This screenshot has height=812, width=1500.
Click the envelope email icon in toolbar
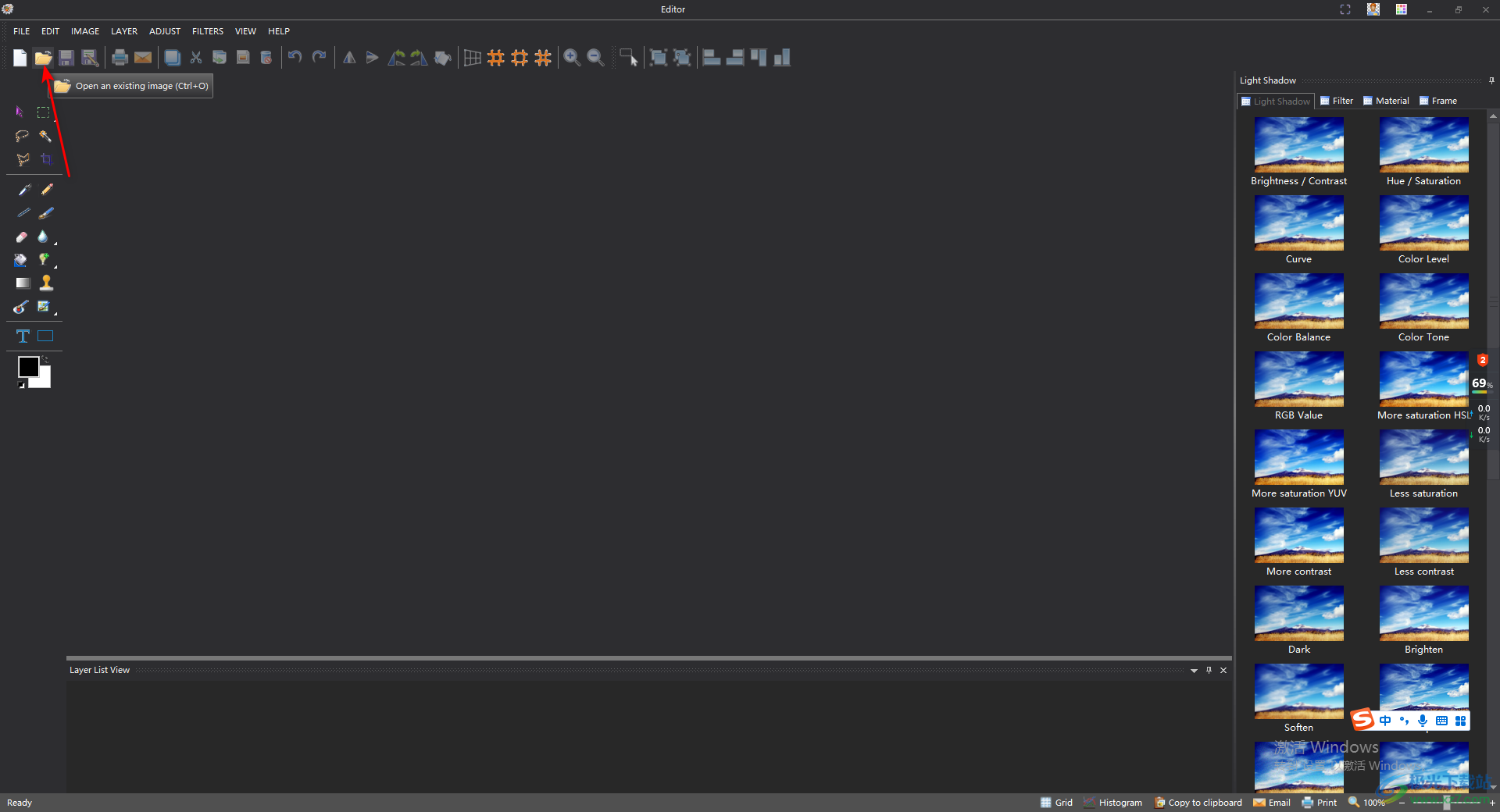143,58
